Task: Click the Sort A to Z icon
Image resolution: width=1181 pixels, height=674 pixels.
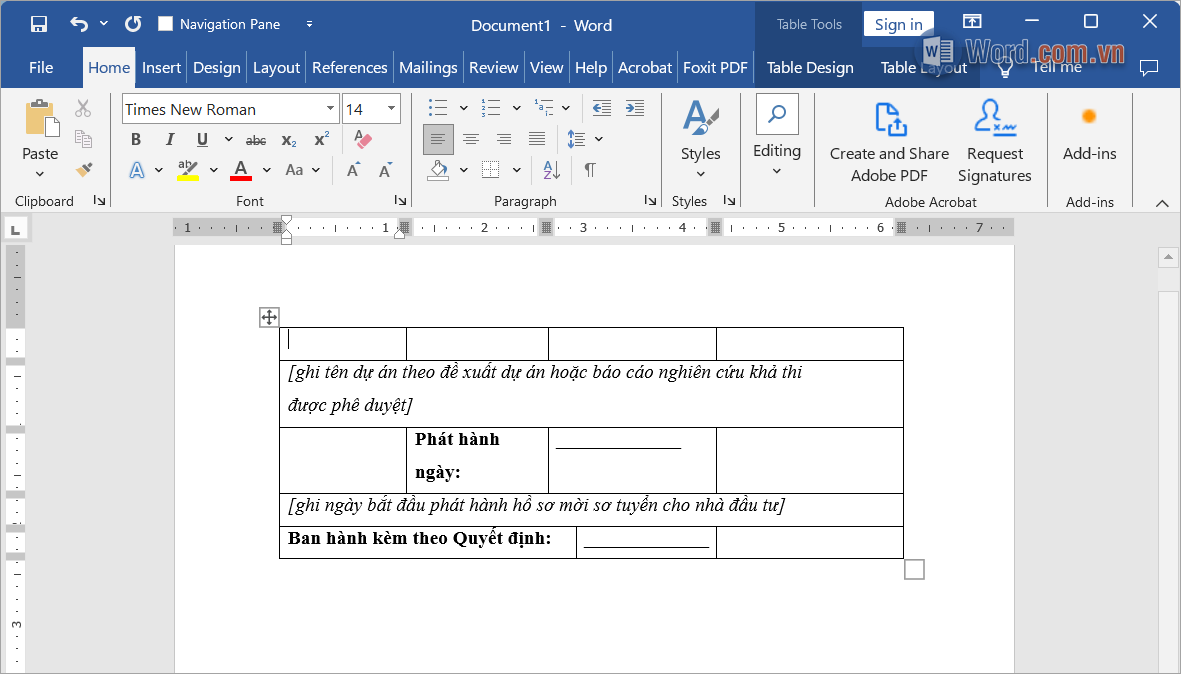Action: tap(551, 170)
